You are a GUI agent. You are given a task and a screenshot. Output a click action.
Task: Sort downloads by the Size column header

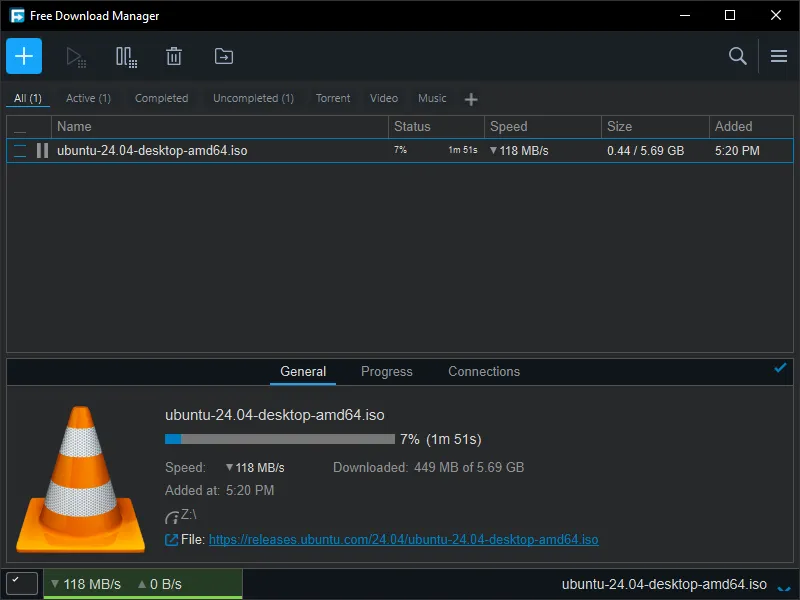(x=620, y=127)
